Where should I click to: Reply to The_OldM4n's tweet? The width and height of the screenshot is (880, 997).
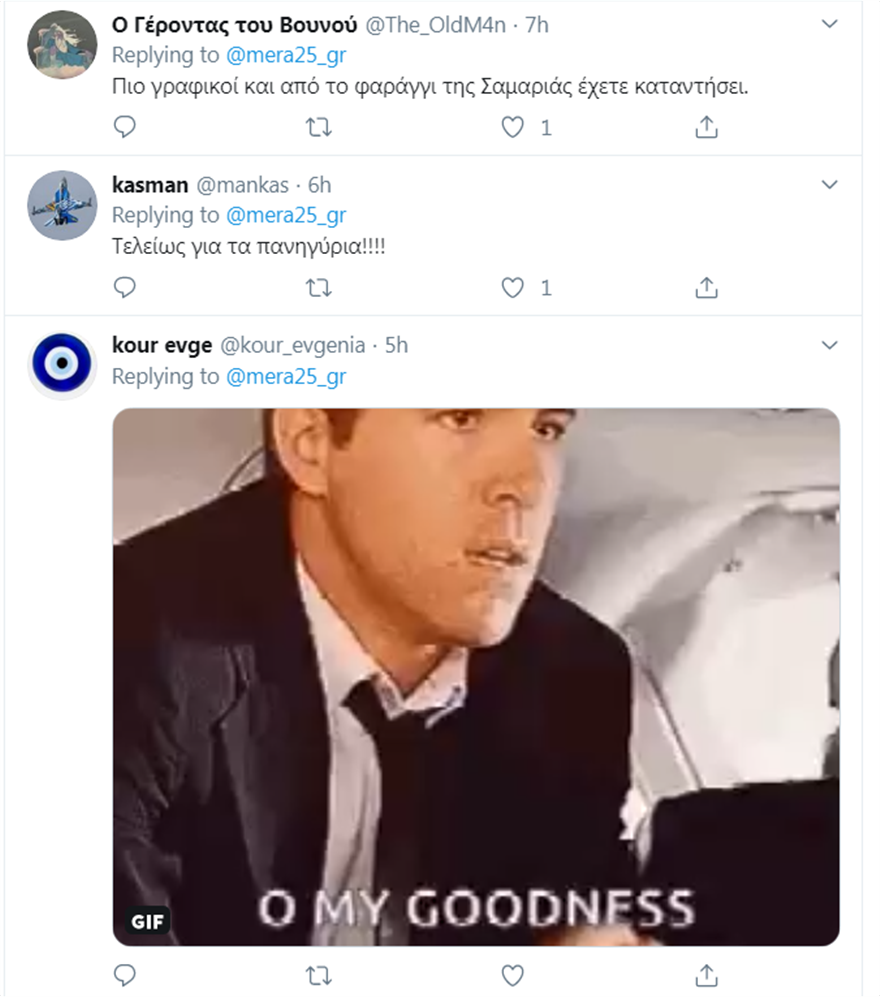click(124, 127)
